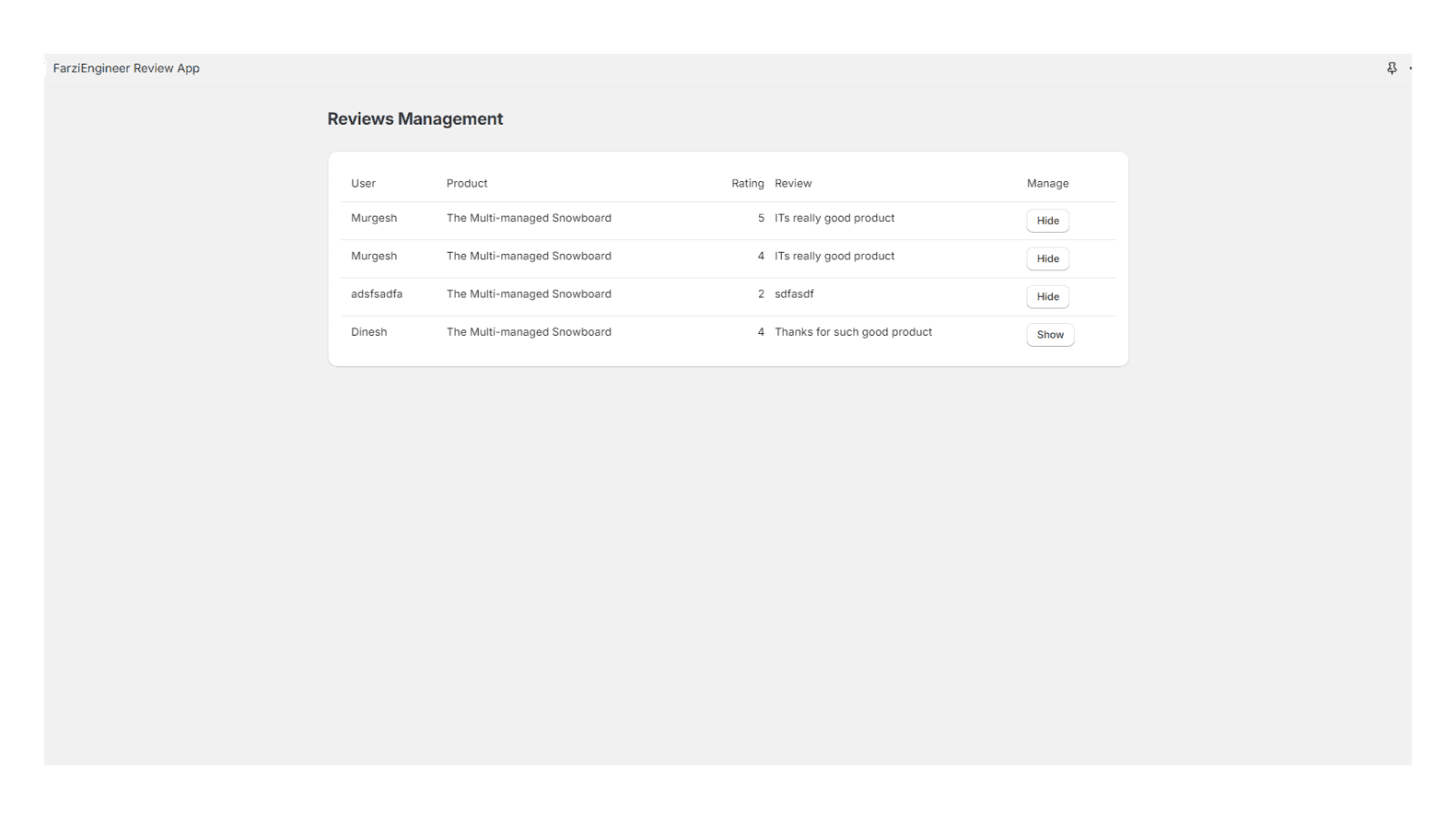1456x819 pixels.
Task: Hide Murgesh's 5-star review
Action: click(1047, 221)
